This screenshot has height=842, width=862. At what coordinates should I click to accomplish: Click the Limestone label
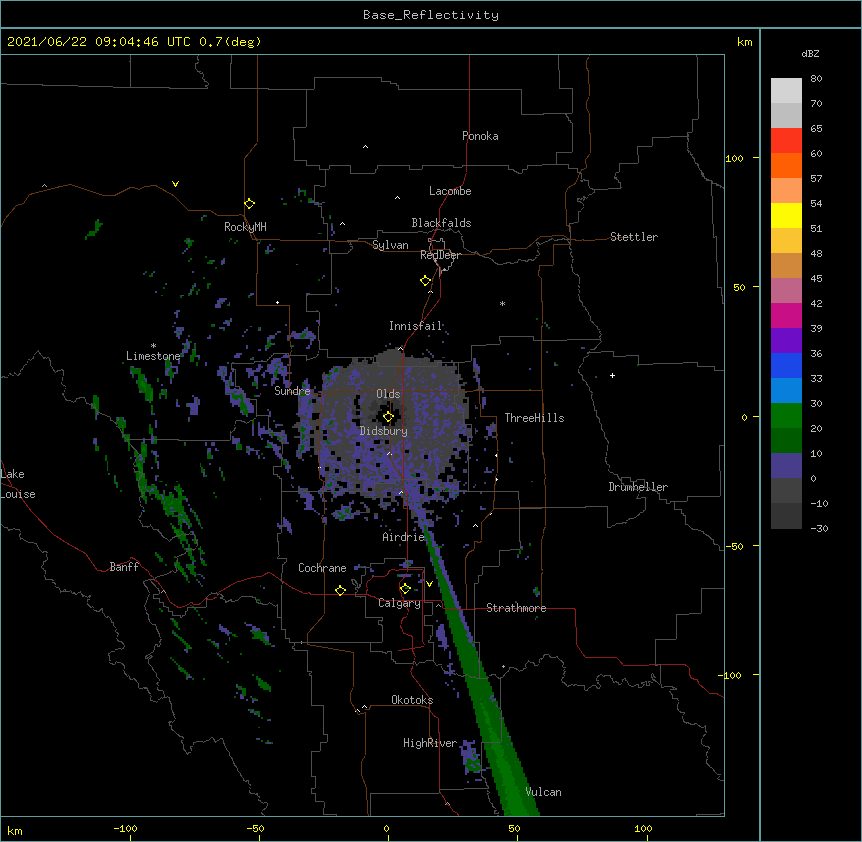pyautogui.click(x=153, y=356)
